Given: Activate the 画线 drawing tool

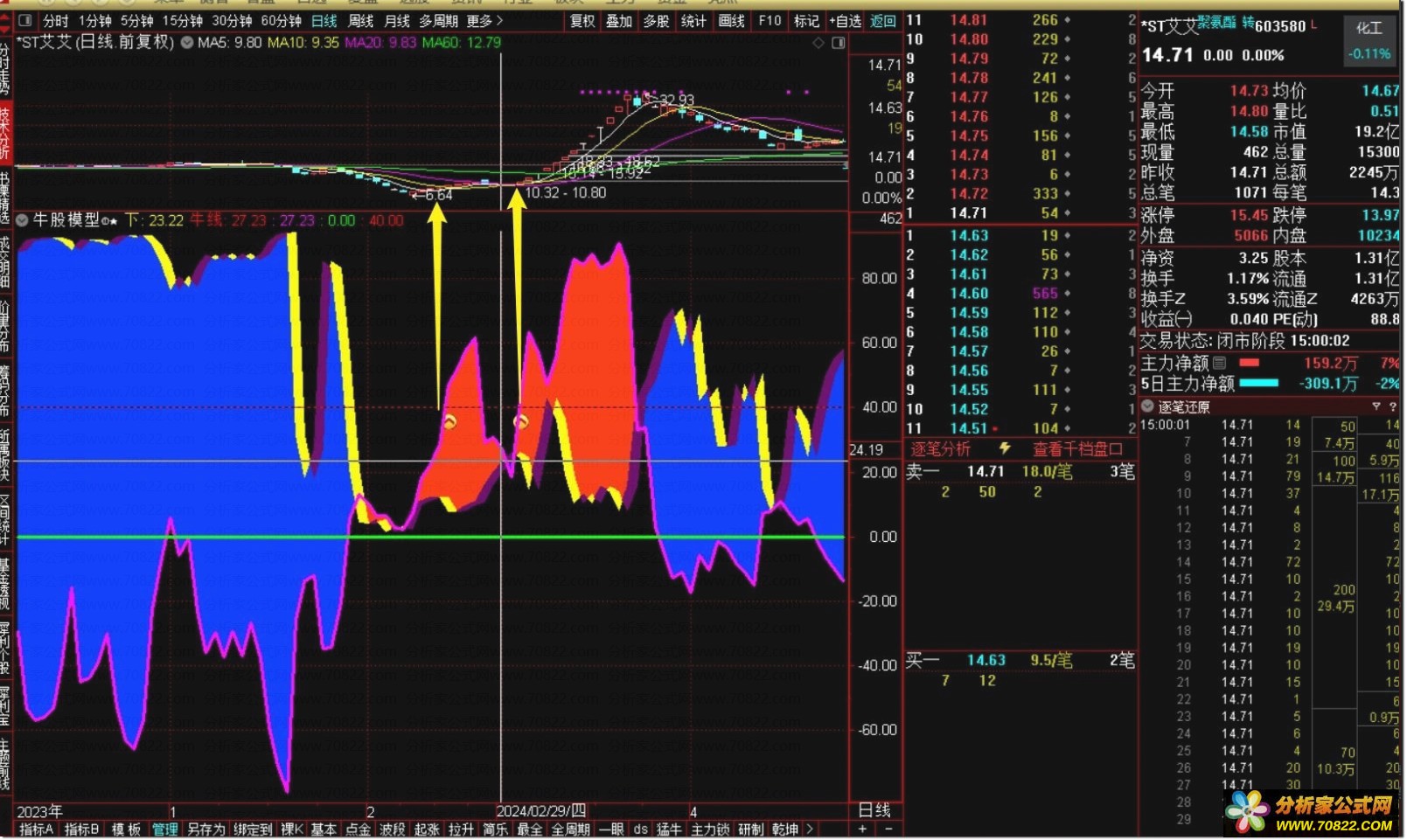Looking at the screenshot, I should coord(731,21).
